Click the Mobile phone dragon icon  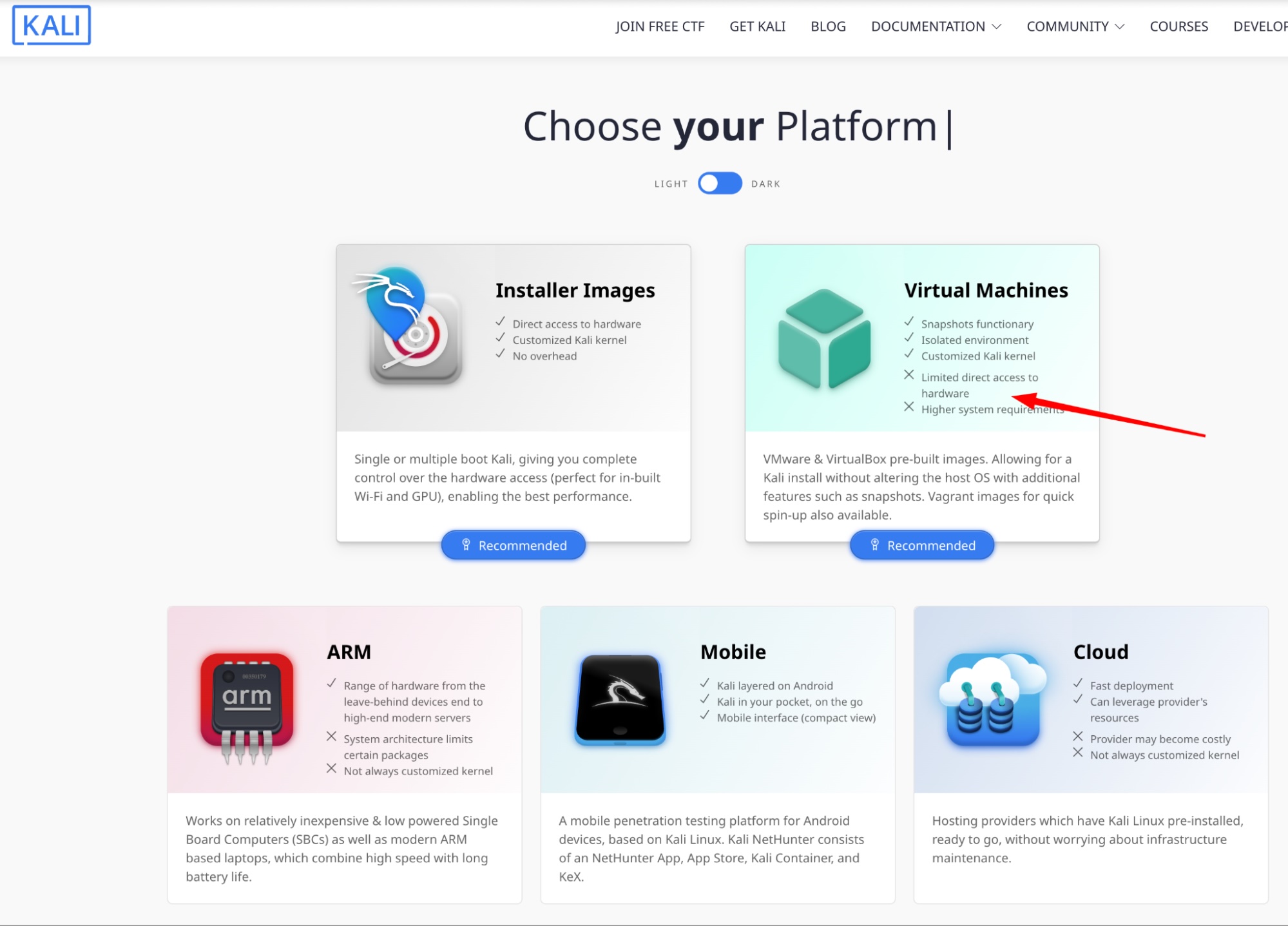point(620,699)
